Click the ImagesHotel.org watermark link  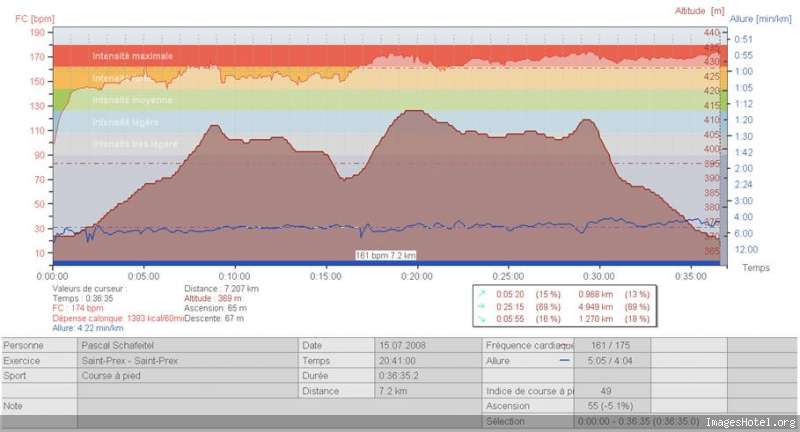point(751,422)
